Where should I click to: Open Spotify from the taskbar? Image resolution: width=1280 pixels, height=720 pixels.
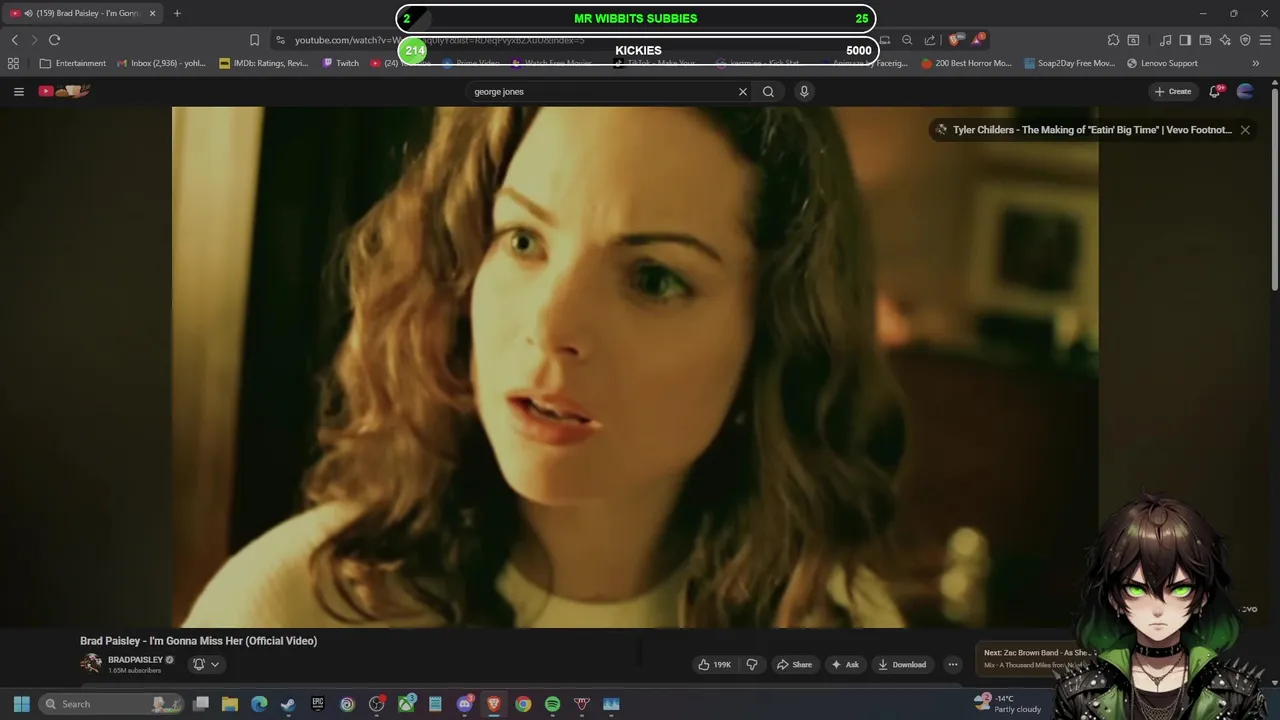[x=552, y=704]
